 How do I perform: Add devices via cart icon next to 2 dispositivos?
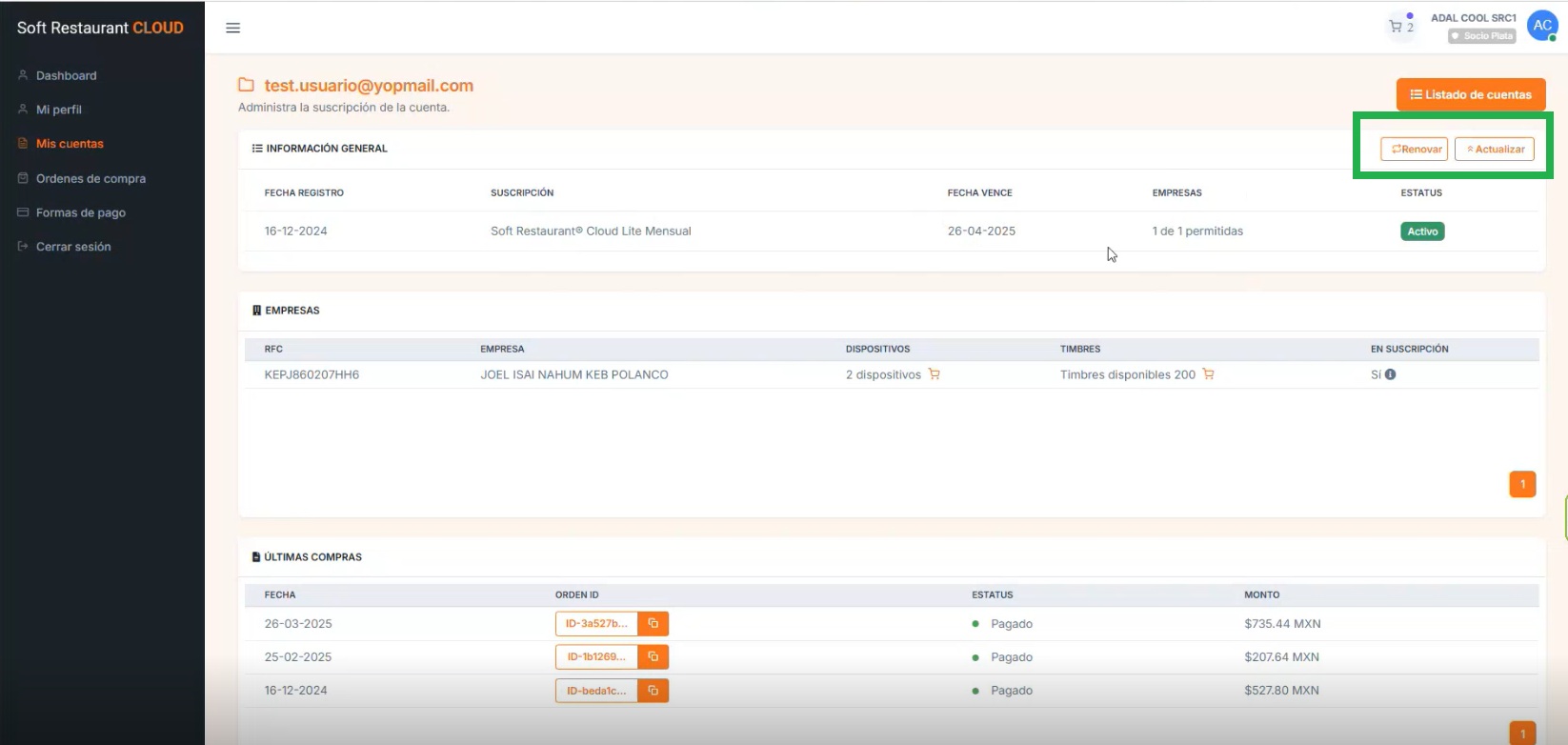(935, 374)
